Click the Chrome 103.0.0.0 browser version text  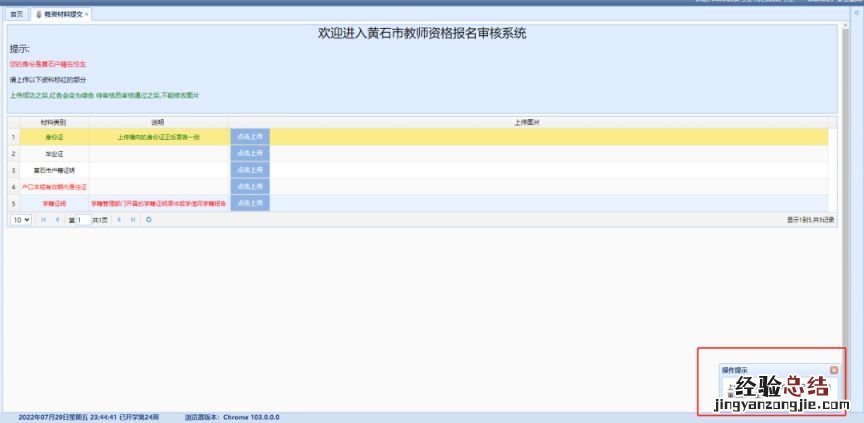coord(251,417)
